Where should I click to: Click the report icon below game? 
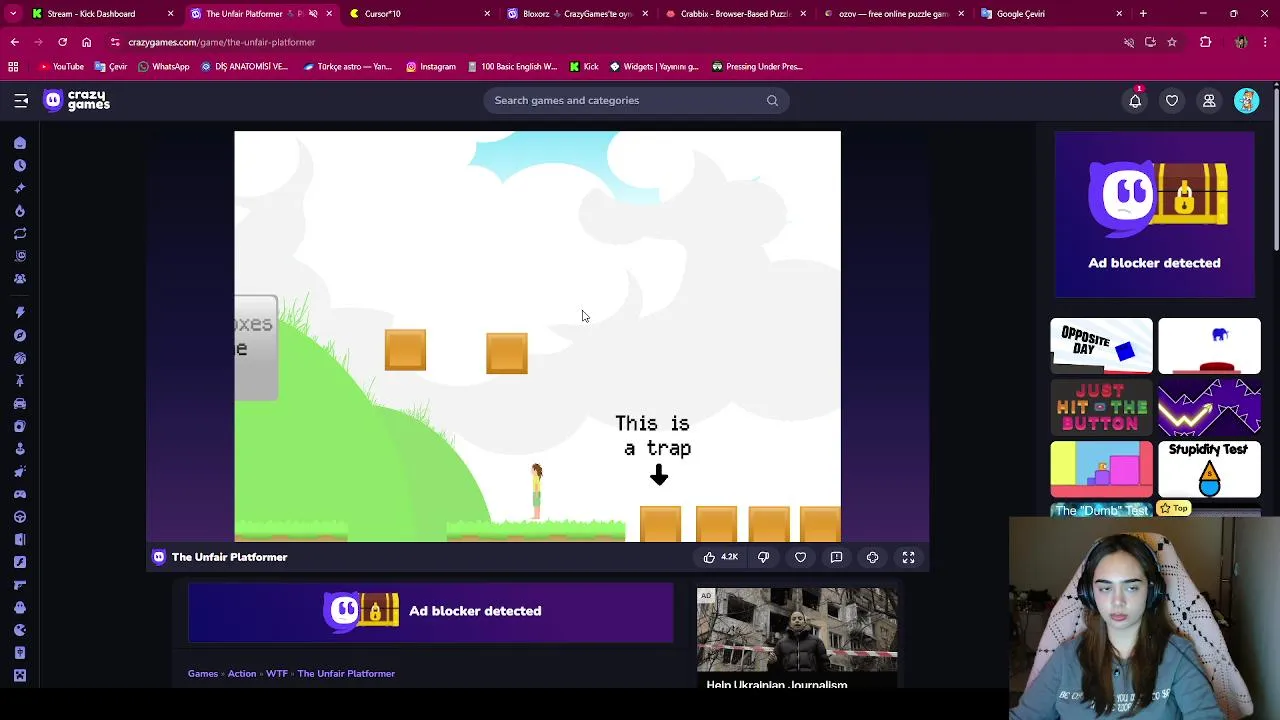tap(836, 557)
